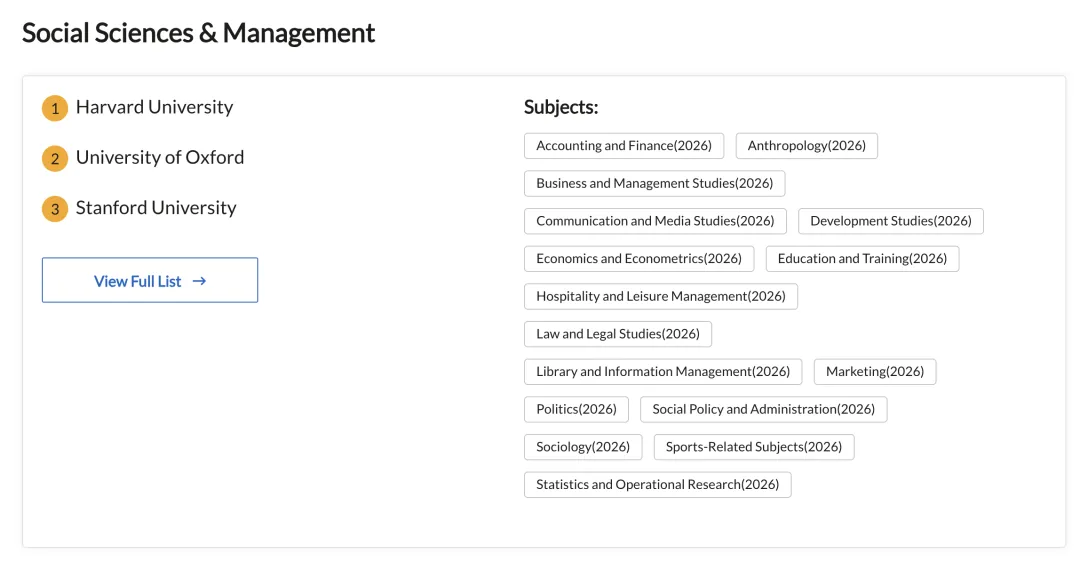
Task: Click the View Full List button
Action: (x=150, y=281)
